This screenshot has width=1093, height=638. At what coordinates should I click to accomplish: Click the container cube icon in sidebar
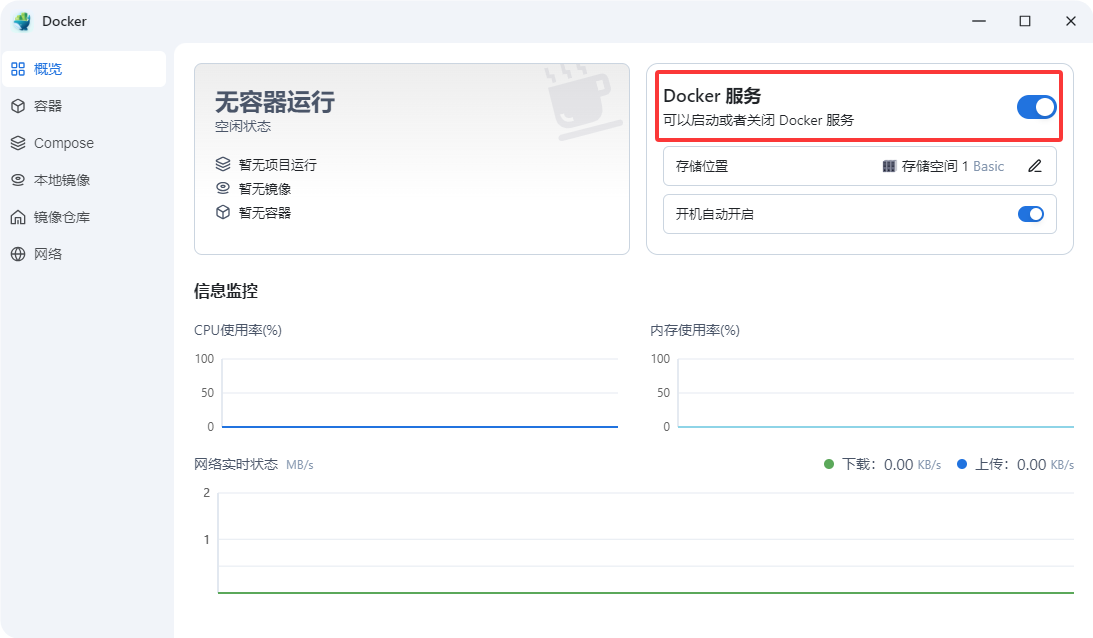coord(18,106)
